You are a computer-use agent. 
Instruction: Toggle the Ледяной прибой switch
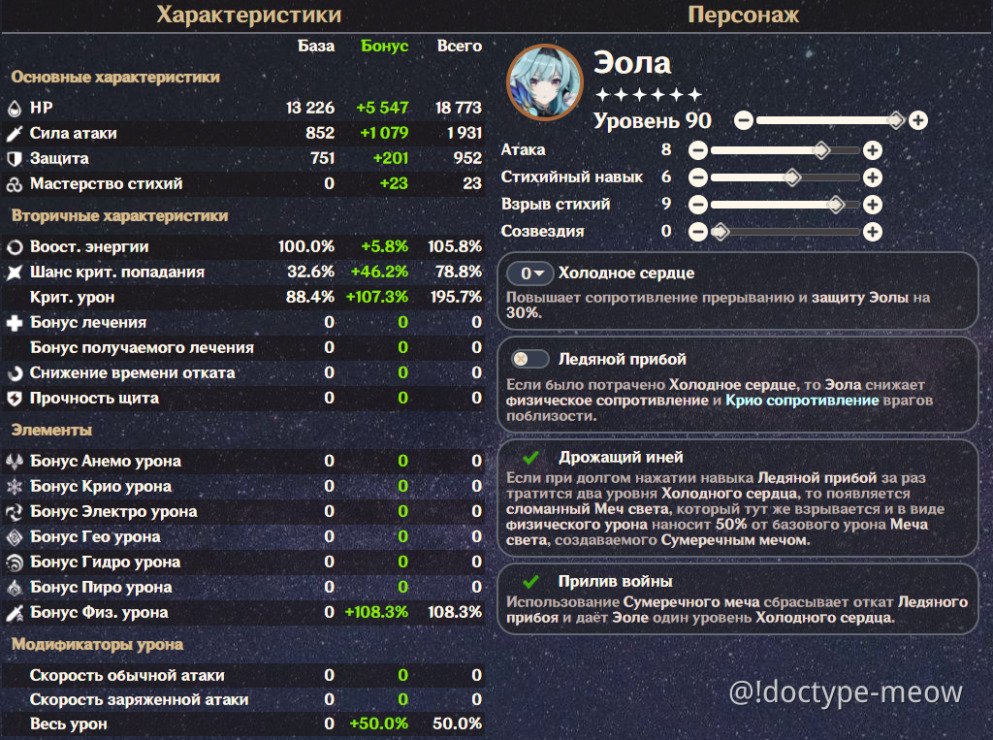tap(530, 359)
